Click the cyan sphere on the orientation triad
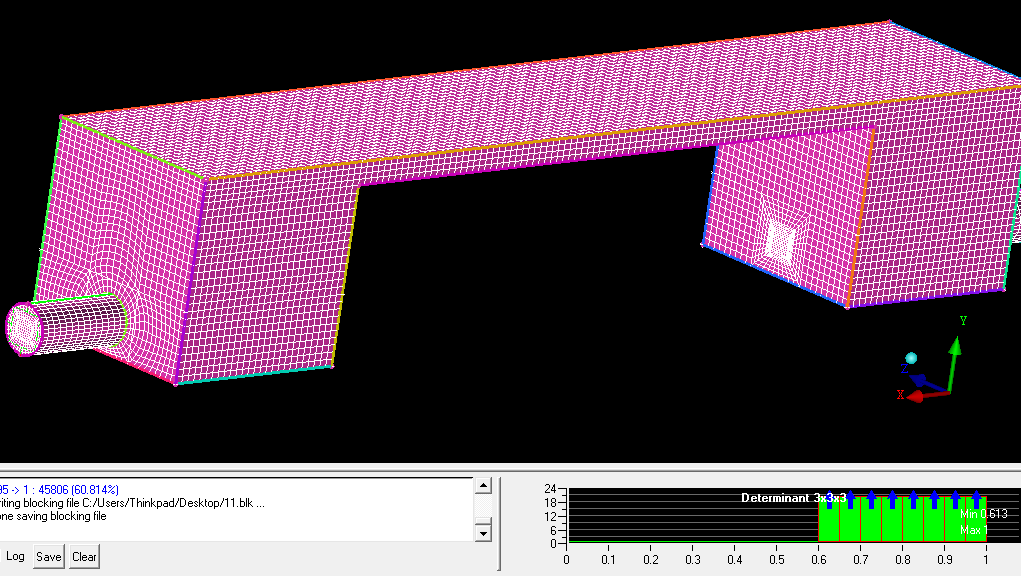 (911, 358)
